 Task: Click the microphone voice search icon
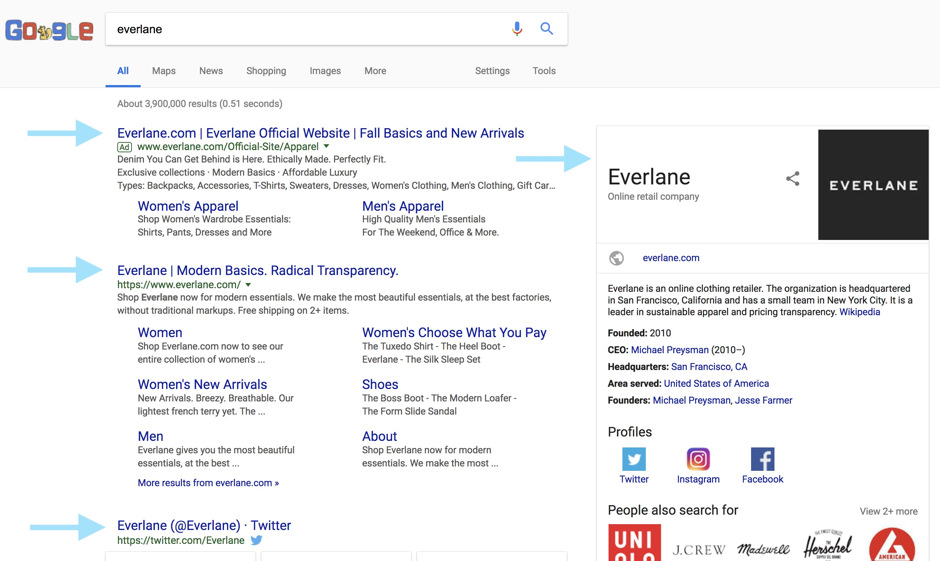tap(517, 29)
